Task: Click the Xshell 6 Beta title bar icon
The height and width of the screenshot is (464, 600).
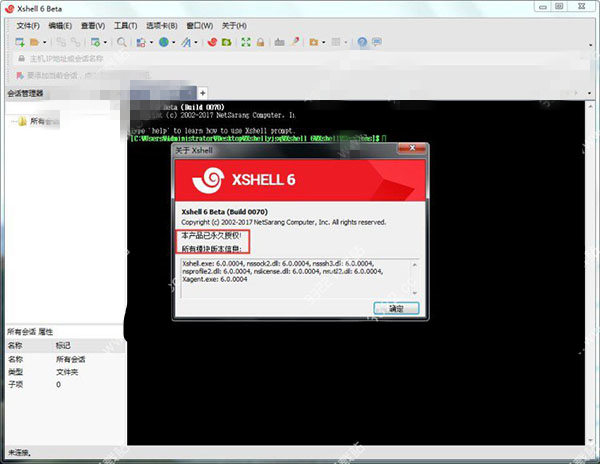Action: 10,8
